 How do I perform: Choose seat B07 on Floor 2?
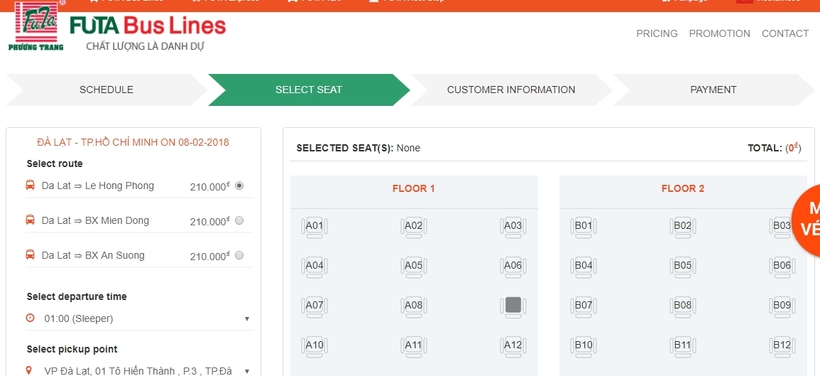coord(583,306)
